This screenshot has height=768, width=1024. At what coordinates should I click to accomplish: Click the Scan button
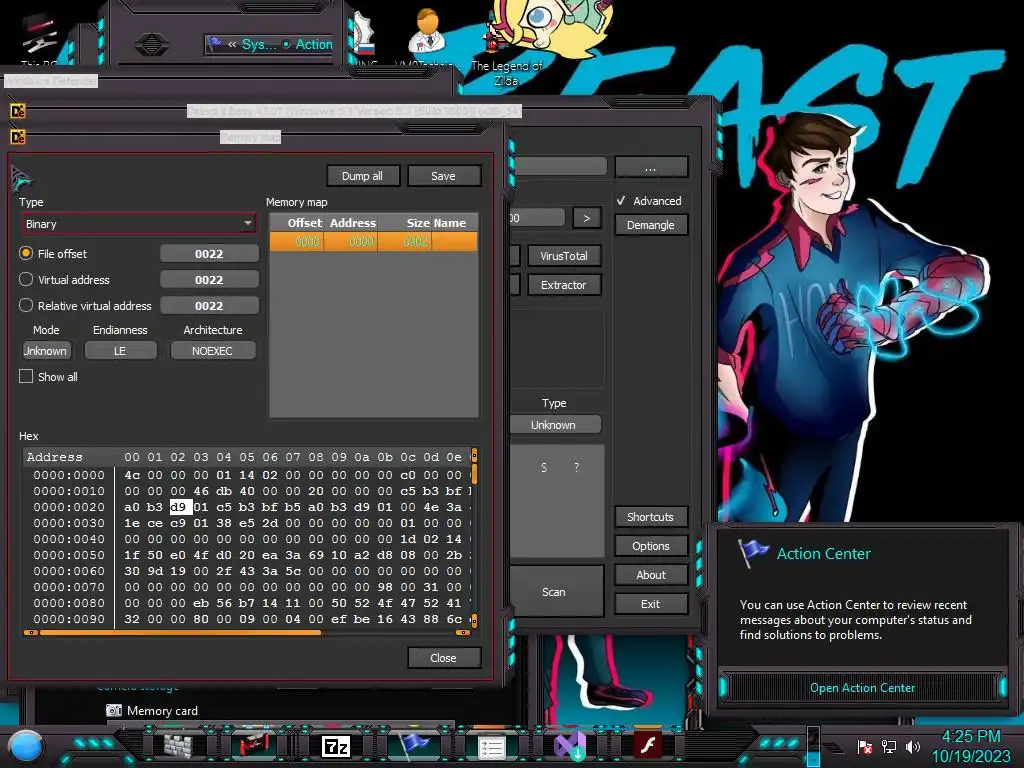[555, 592]
